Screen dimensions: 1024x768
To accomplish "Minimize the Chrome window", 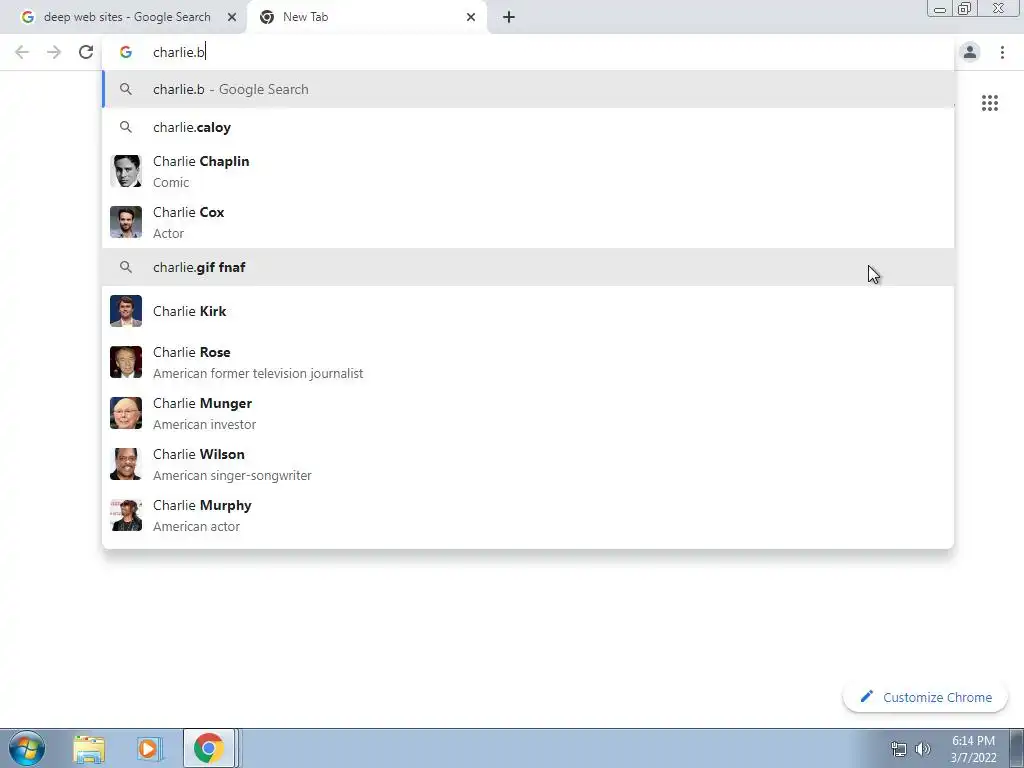I will [x=940, y=9].
